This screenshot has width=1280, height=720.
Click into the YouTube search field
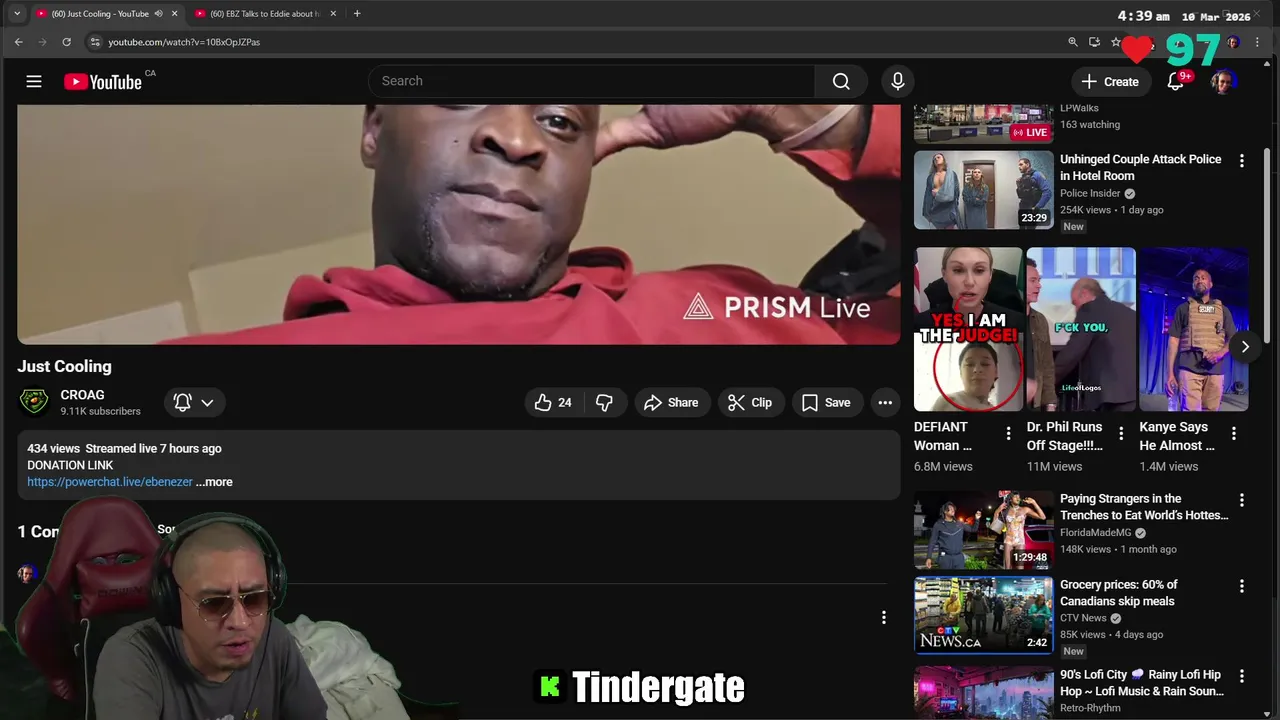pyautogui.click(x=592, y=81)
